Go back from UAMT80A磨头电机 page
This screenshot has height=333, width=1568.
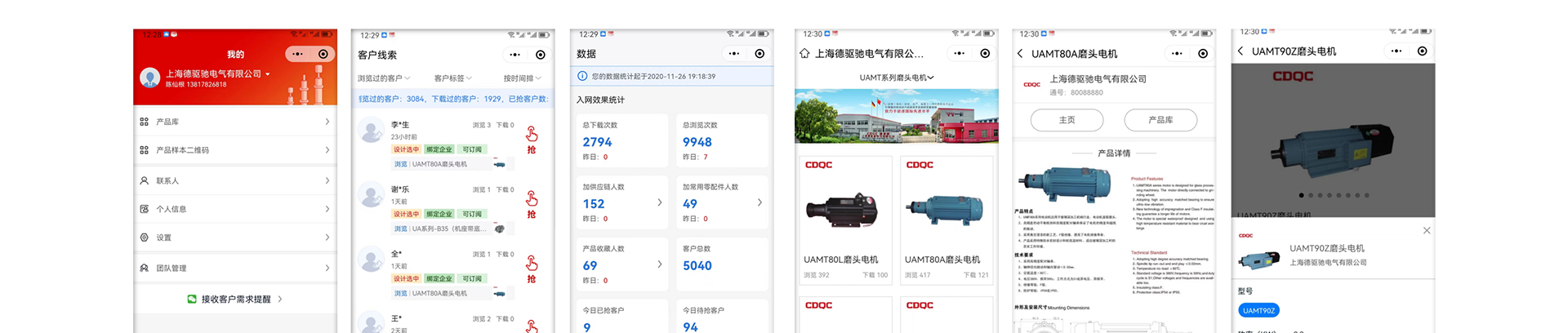coord(1020,54)
